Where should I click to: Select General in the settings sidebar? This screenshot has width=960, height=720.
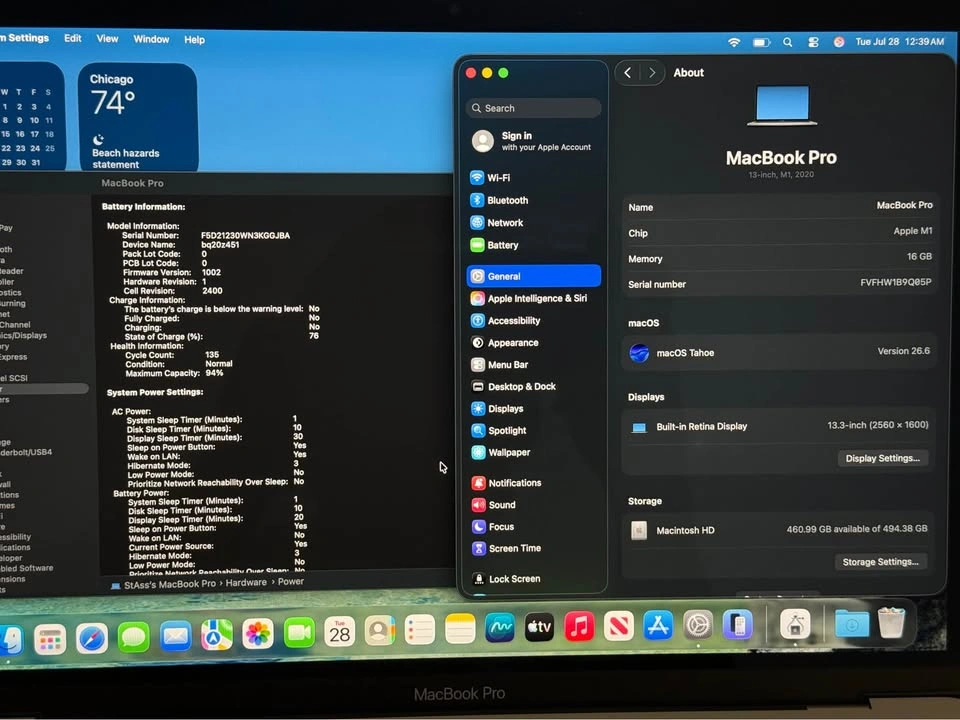[533, 276]
